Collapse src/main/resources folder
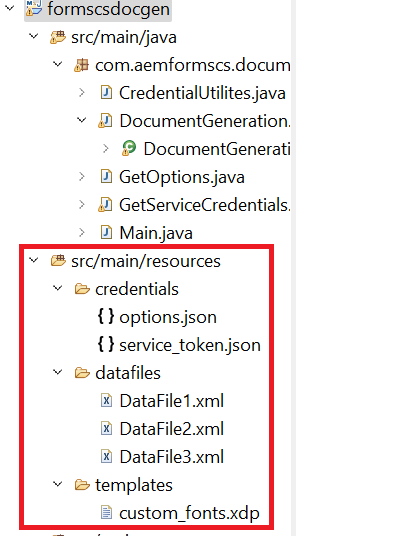 click(34, 260)
